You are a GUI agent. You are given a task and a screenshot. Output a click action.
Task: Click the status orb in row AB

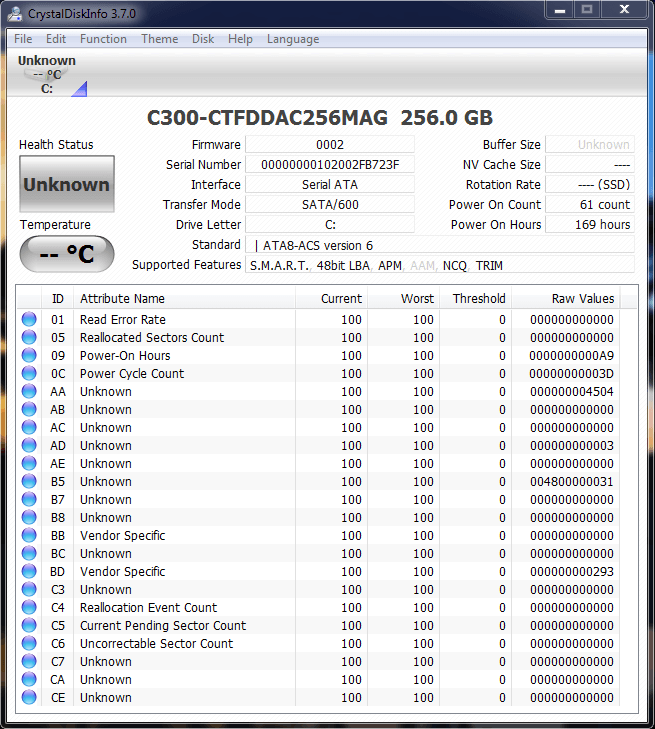click(x=29, y=410)
